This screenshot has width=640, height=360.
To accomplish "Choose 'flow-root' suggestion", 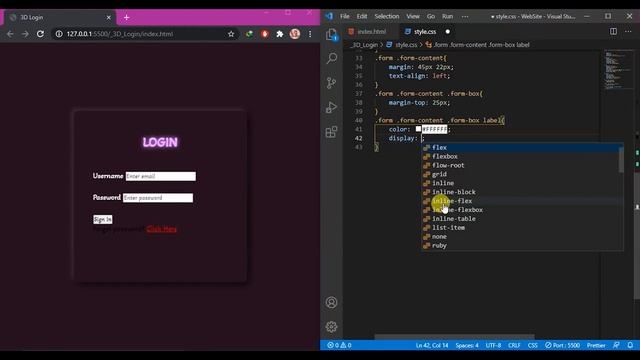I will pos(522,165).
